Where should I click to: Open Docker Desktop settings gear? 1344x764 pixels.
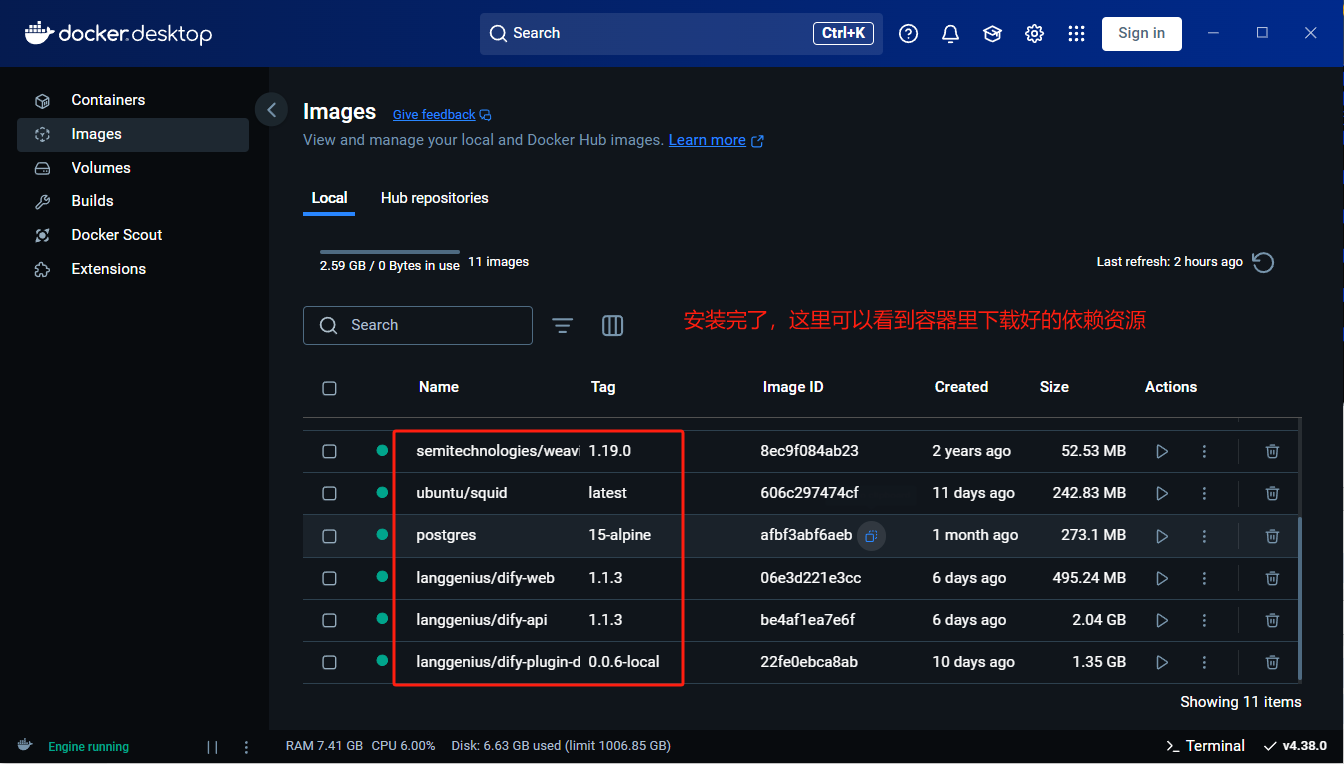click(1034, 33)
